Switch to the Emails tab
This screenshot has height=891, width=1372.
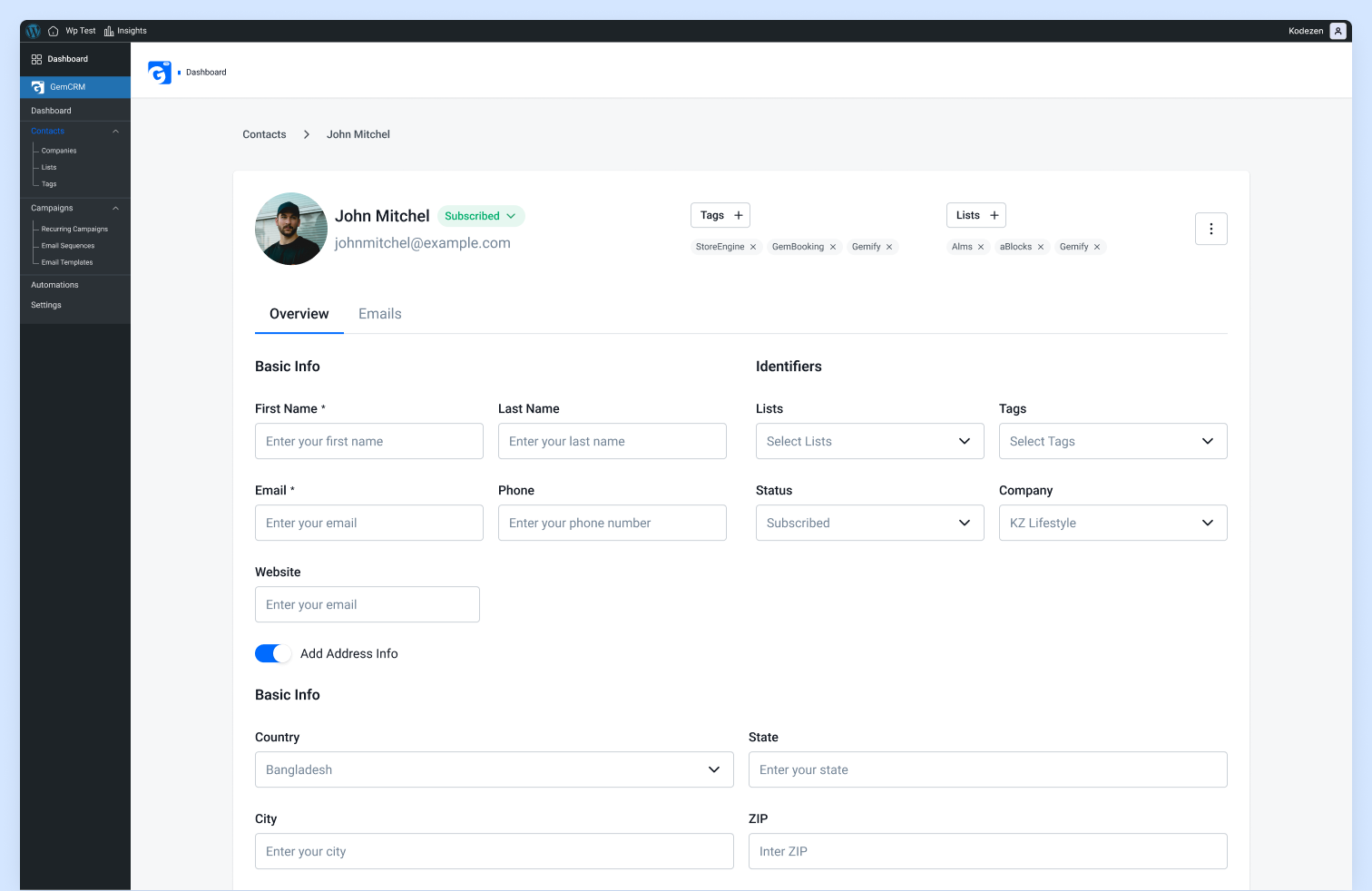379,314
